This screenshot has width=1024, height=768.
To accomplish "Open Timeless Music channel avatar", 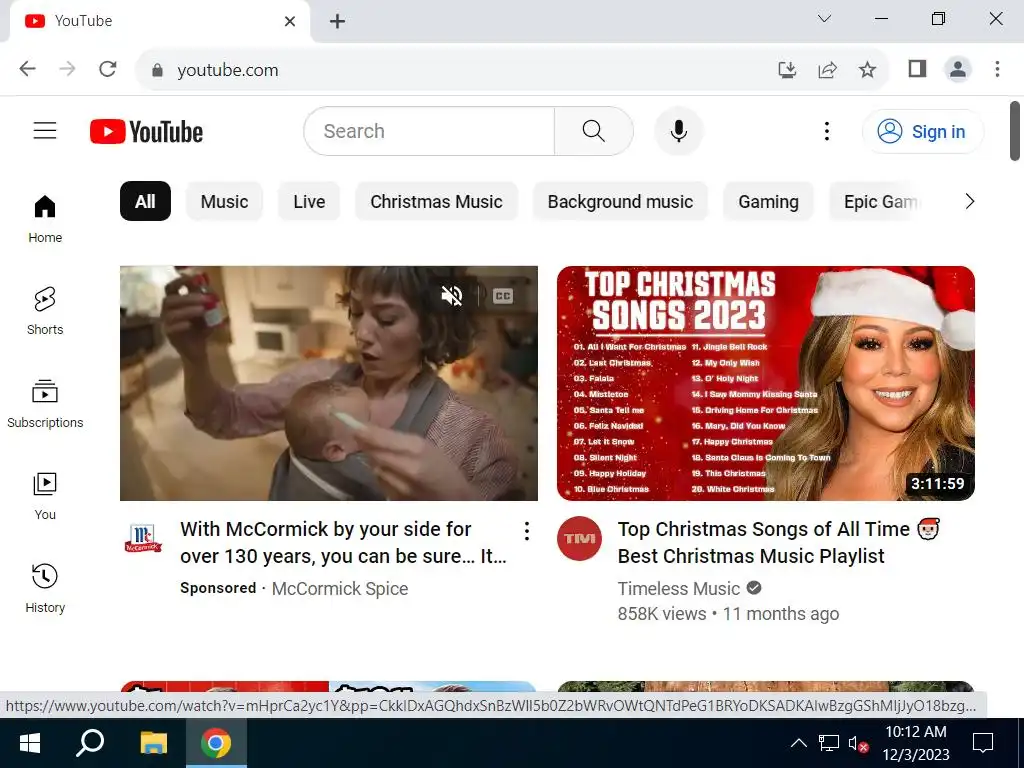I will click(x=579, y=538).
